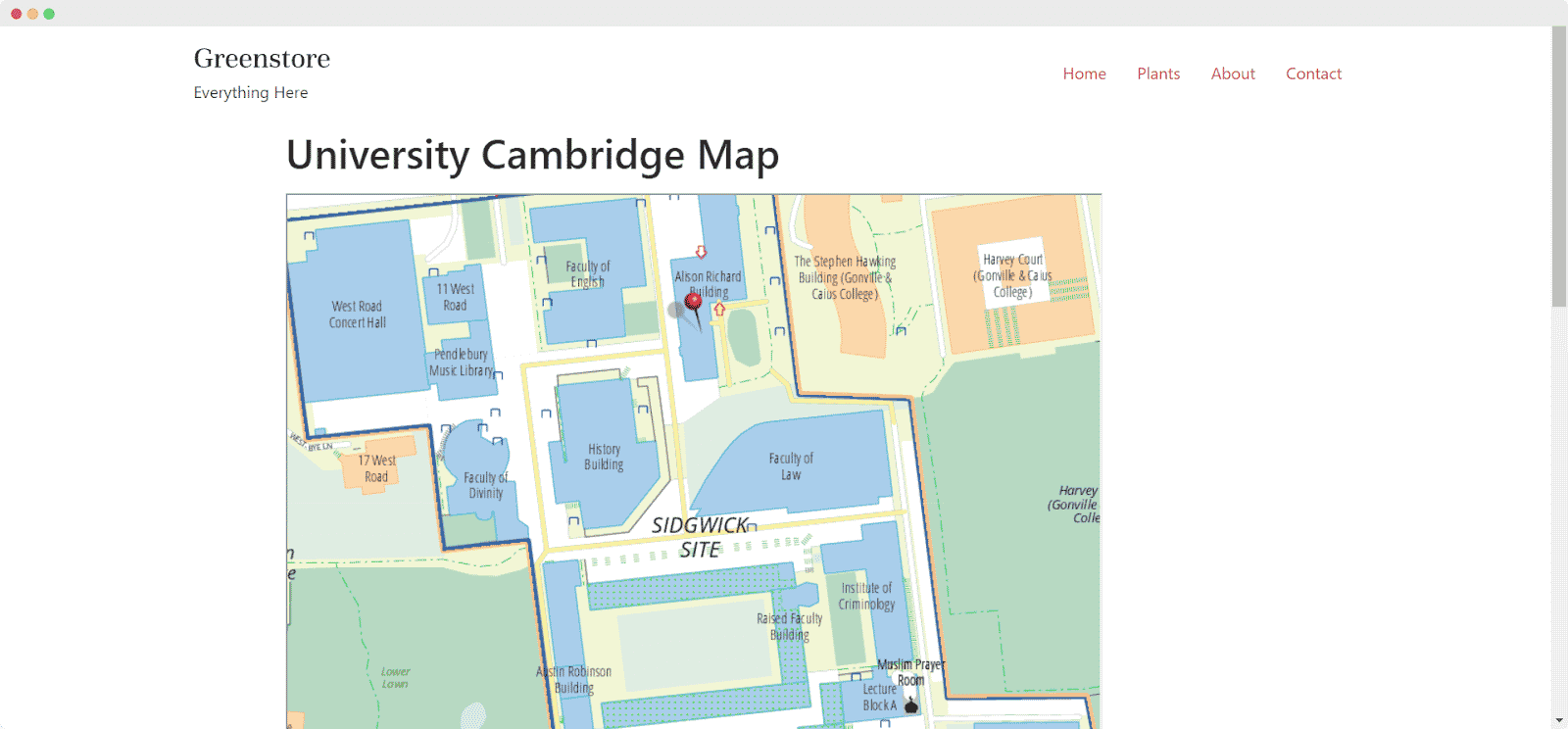
Task: Click the Raised Faculty Building label
Action: 789,626
